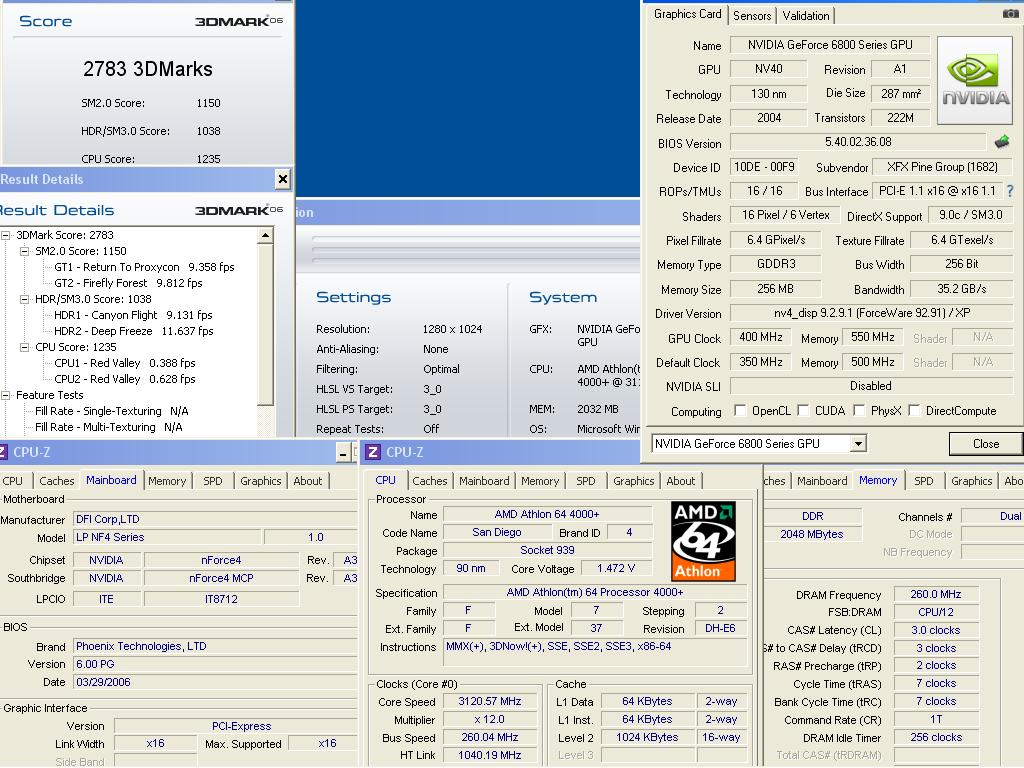Enable the CUDA checkbox
This screenshot has width=1024, height=768.
coord(803,410)
